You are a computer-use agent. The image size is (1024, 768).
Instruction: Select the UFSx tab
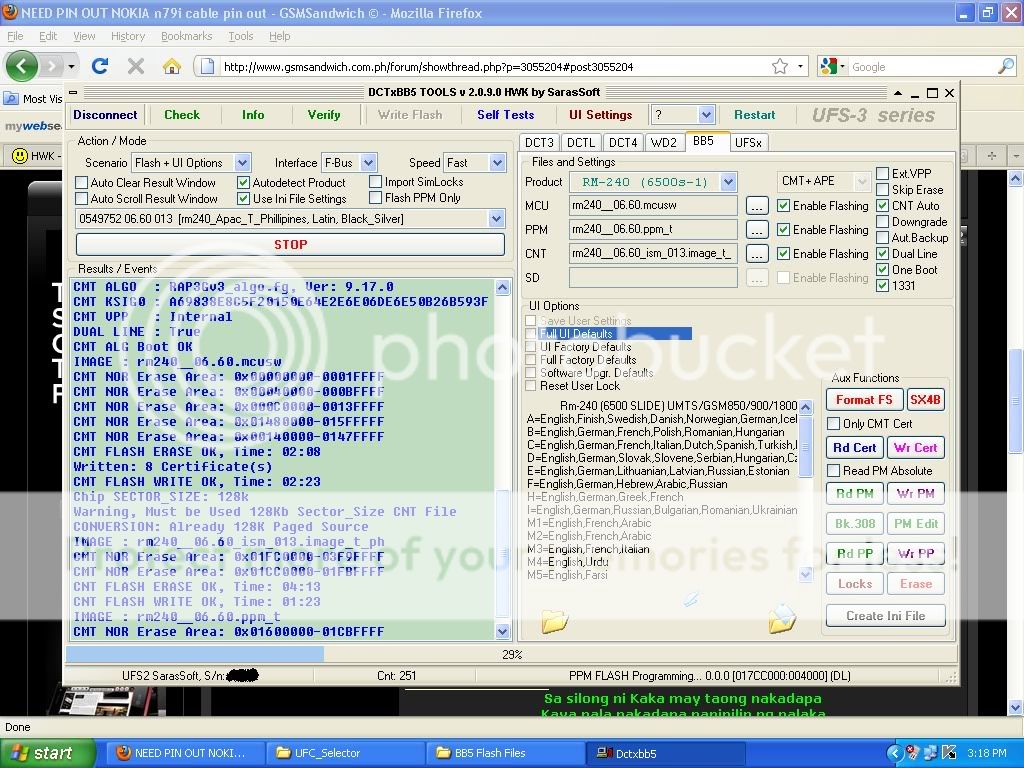point(748,142)
